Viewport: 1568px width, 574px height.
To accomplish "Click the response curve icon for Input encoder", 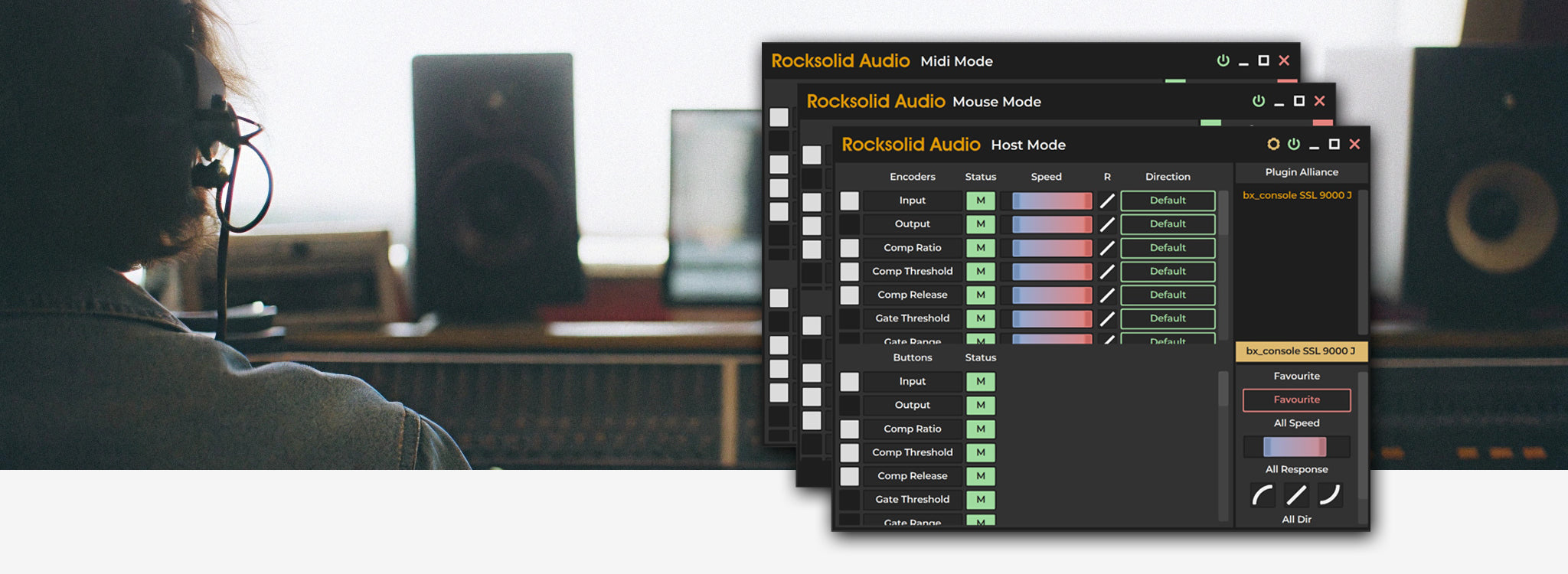I will tap(1107, 201).
